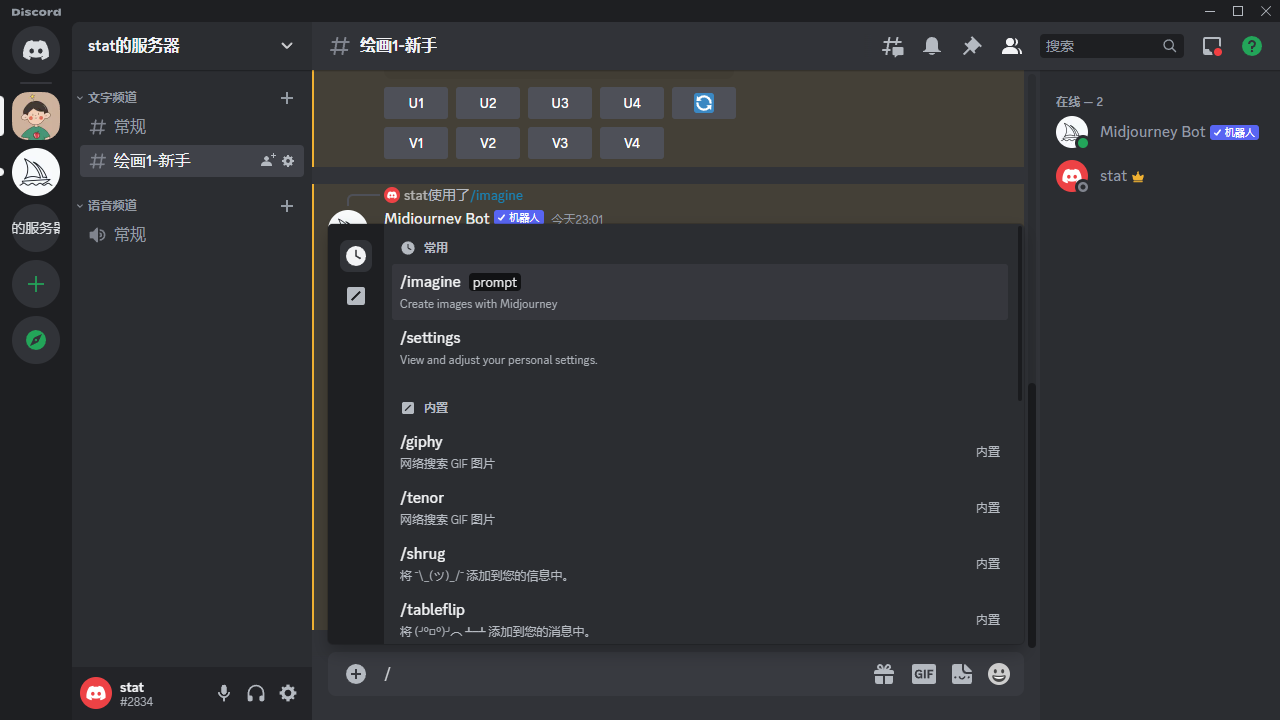Open Discord home direct messages icon
The height and width of the screenshot is (720, 1280).
36,49
